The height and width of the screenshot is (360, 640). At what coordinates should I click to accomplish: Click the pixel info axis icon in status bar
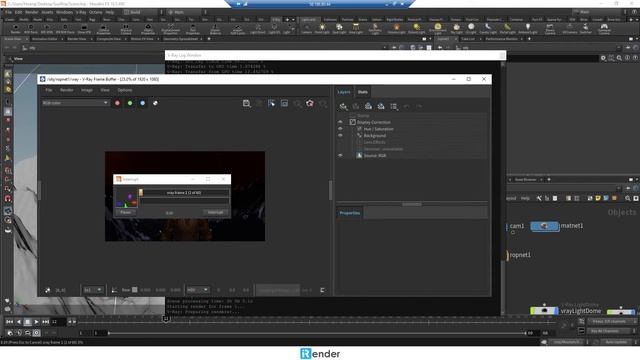point(114,290)
